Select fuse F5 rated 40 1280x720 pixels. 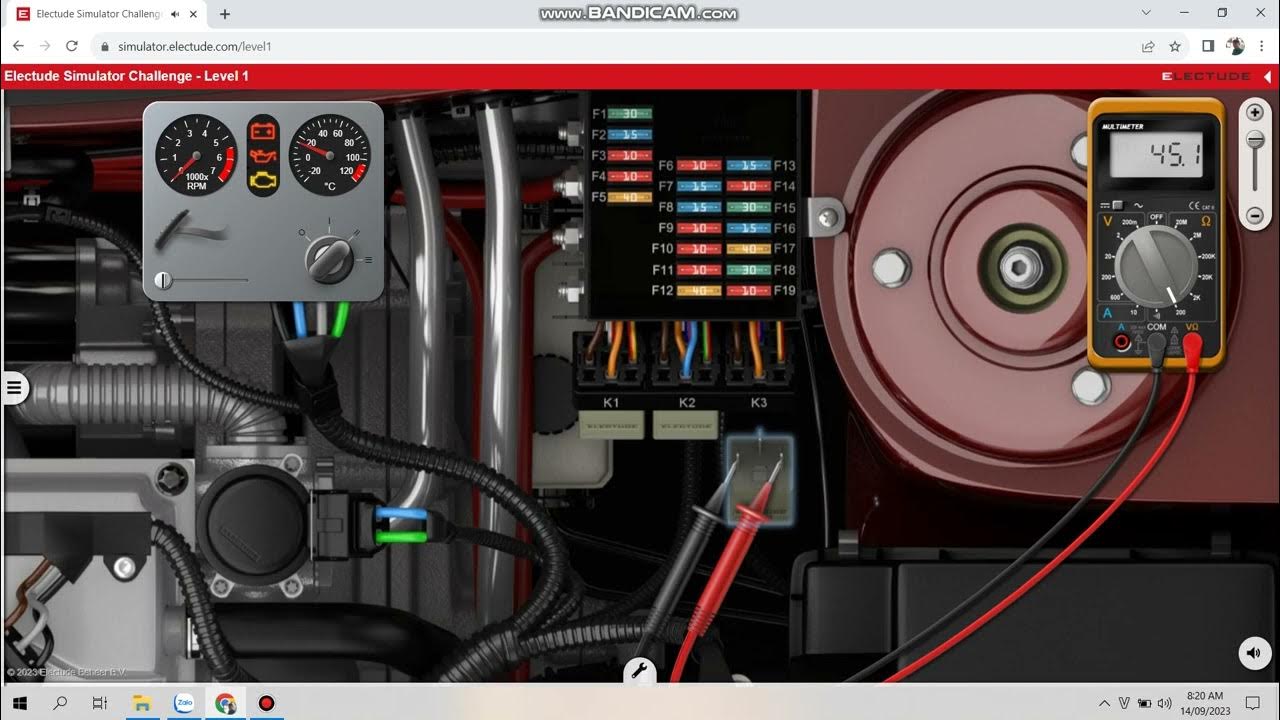(x=630, y=198)
